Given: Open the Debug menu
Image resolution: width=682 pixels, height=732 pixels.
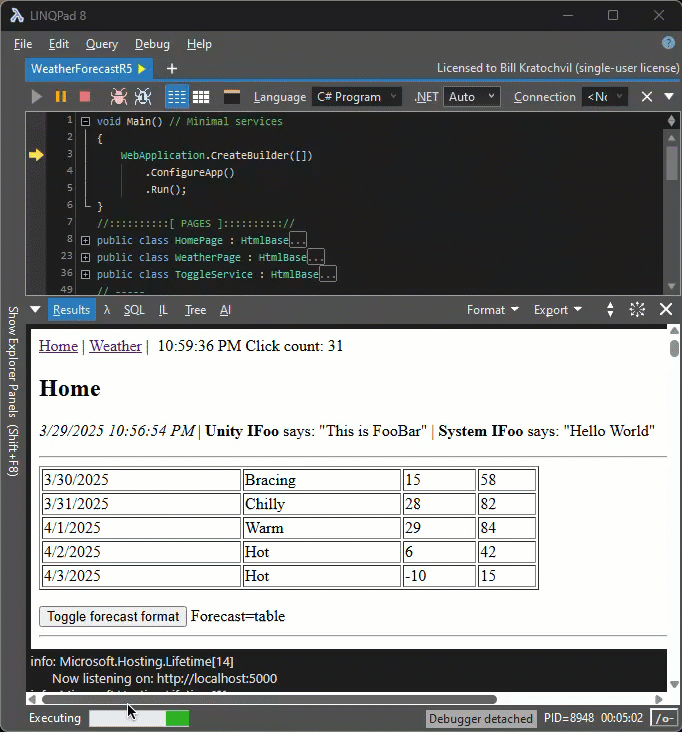Looking at the screenshot, I should (x=152, y=44).
